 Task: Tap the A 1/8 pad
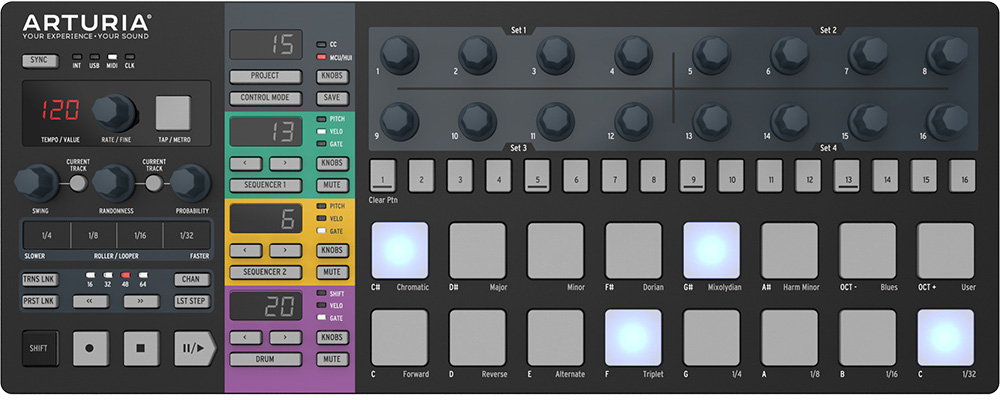click(x=790, y=337)
